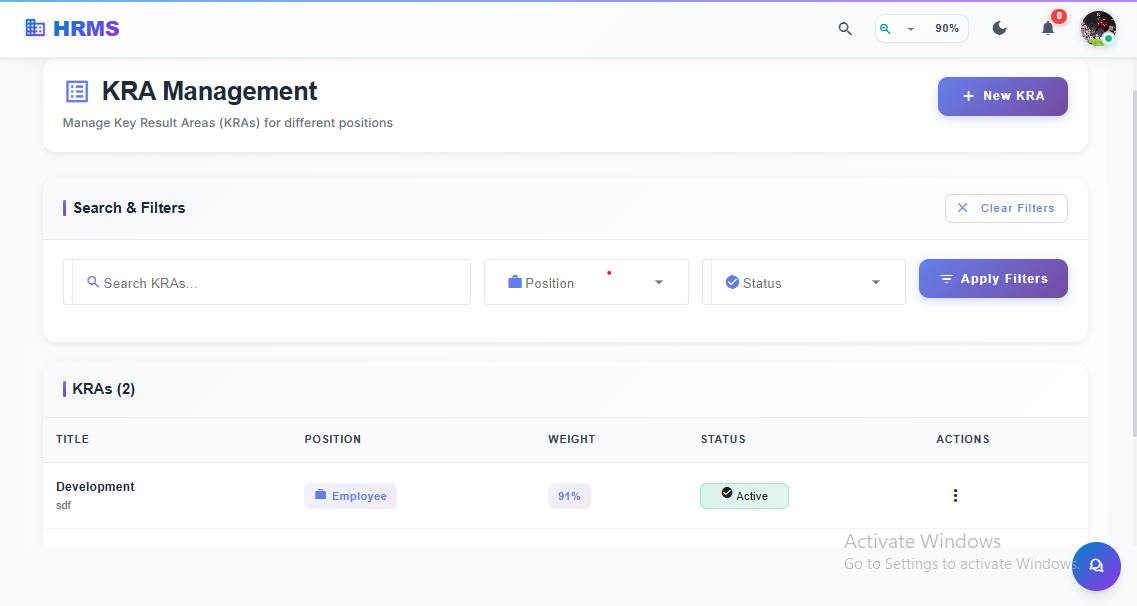
Task: Click the sdf description text
Action: pyautogui.click(x=64, y=505)
